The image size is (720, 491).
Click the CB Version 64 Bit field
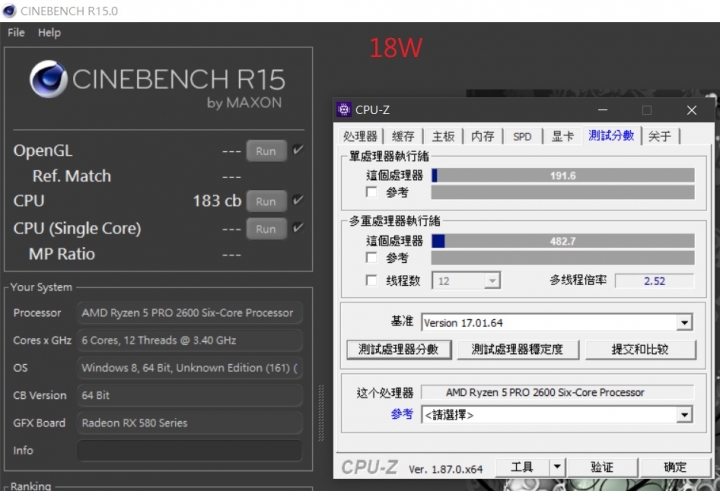pyautogui.click(x=190, y=395)
